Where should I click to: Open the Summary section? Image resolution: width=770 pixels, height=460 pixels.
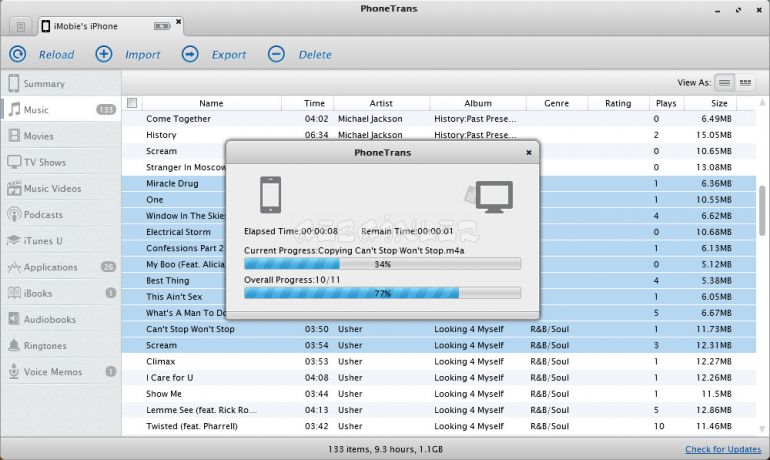click(61, 83)
